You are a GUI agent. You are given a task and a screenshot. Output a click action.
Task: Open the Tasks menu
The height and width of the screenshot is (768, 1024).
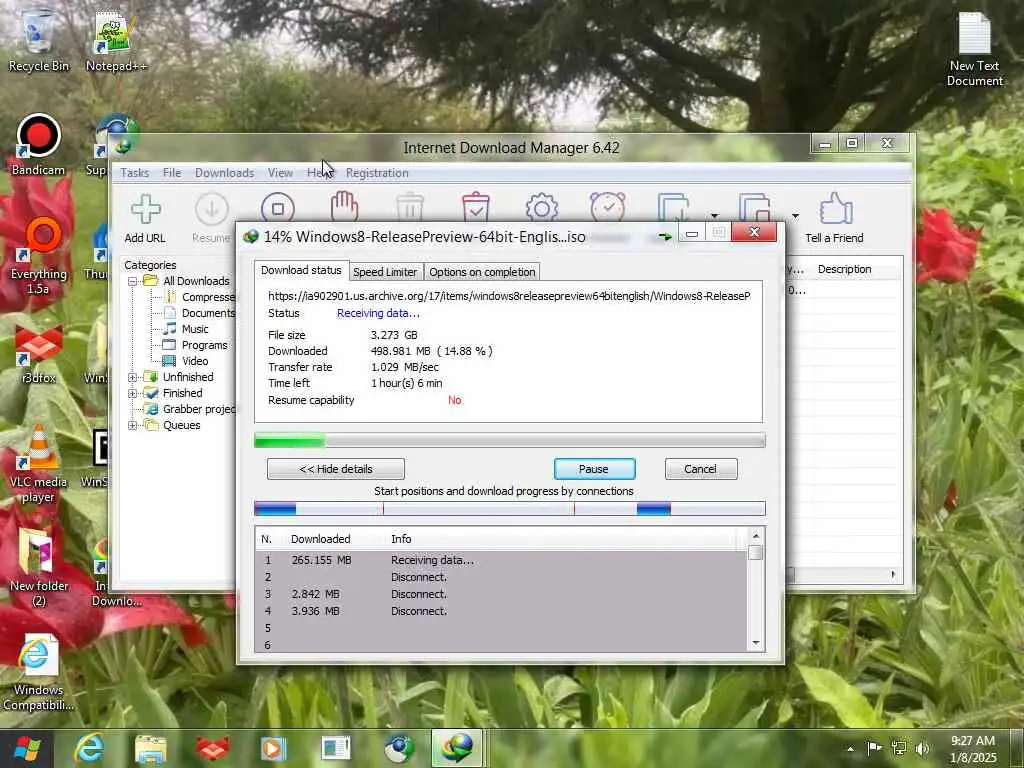coord(135,172)
